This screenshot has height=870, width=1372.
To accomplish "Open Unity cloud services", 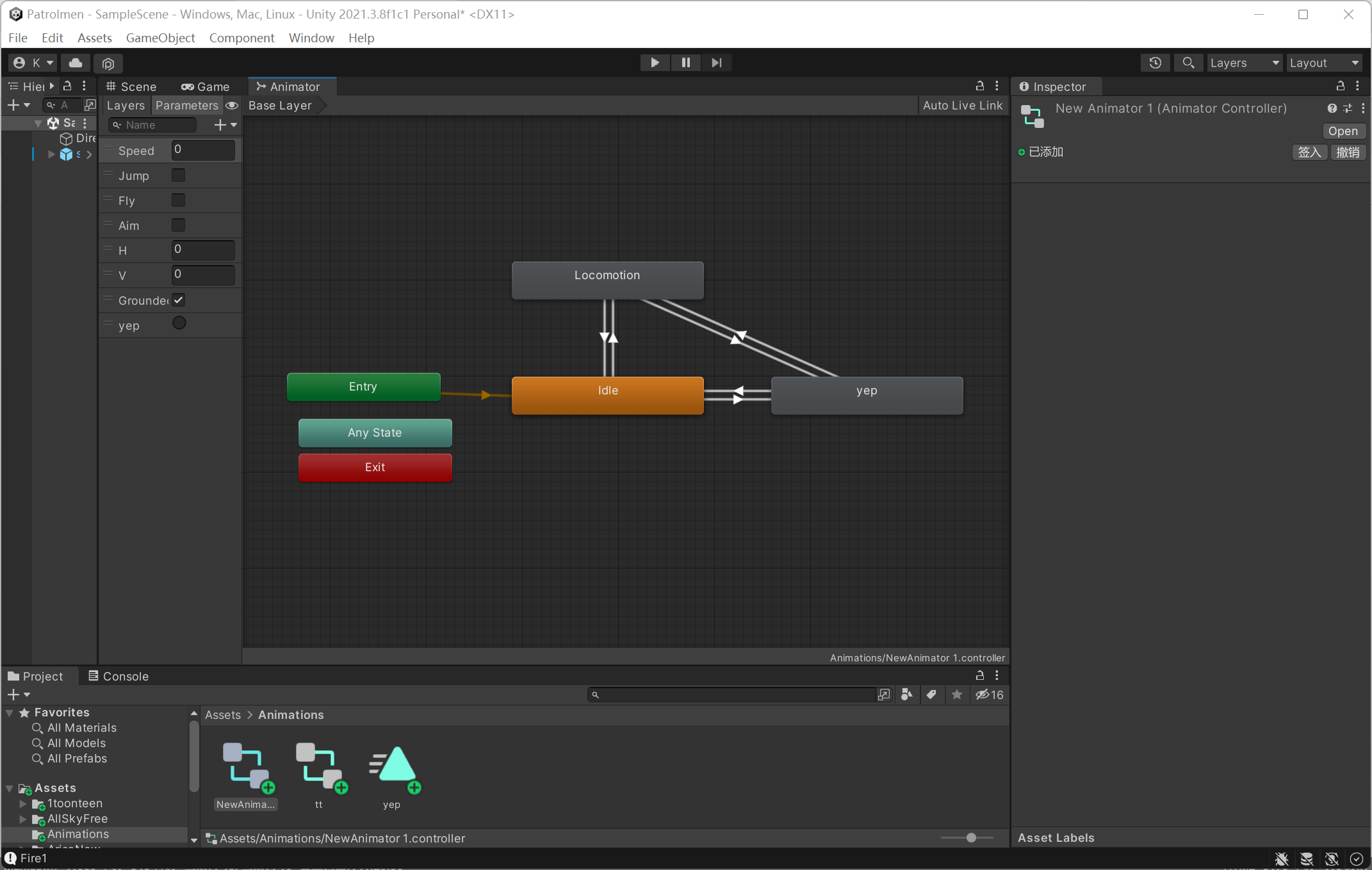I will tap(76, 63).
